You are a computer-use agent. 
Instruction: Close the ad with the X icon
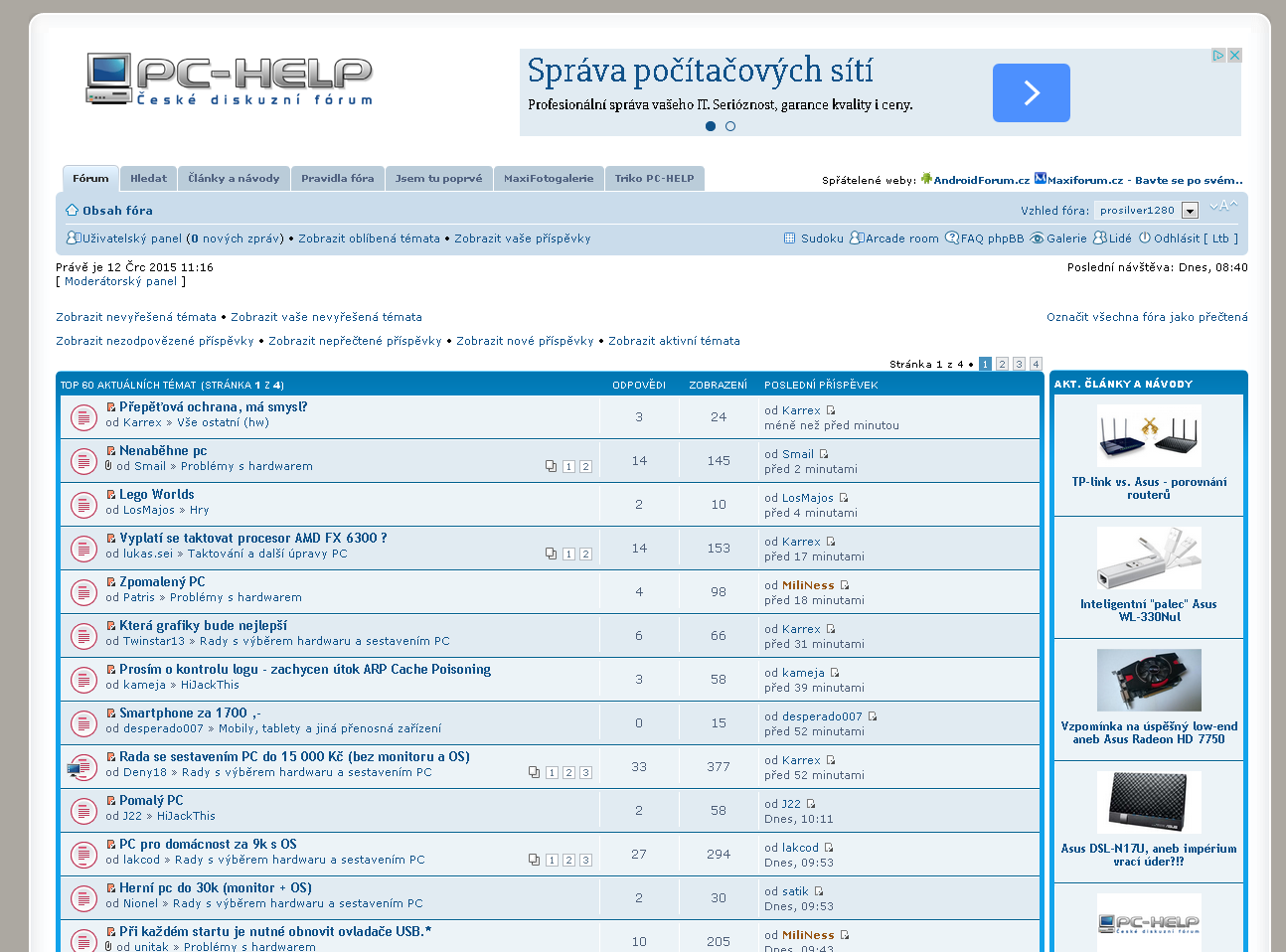[x=1234, y=56]
